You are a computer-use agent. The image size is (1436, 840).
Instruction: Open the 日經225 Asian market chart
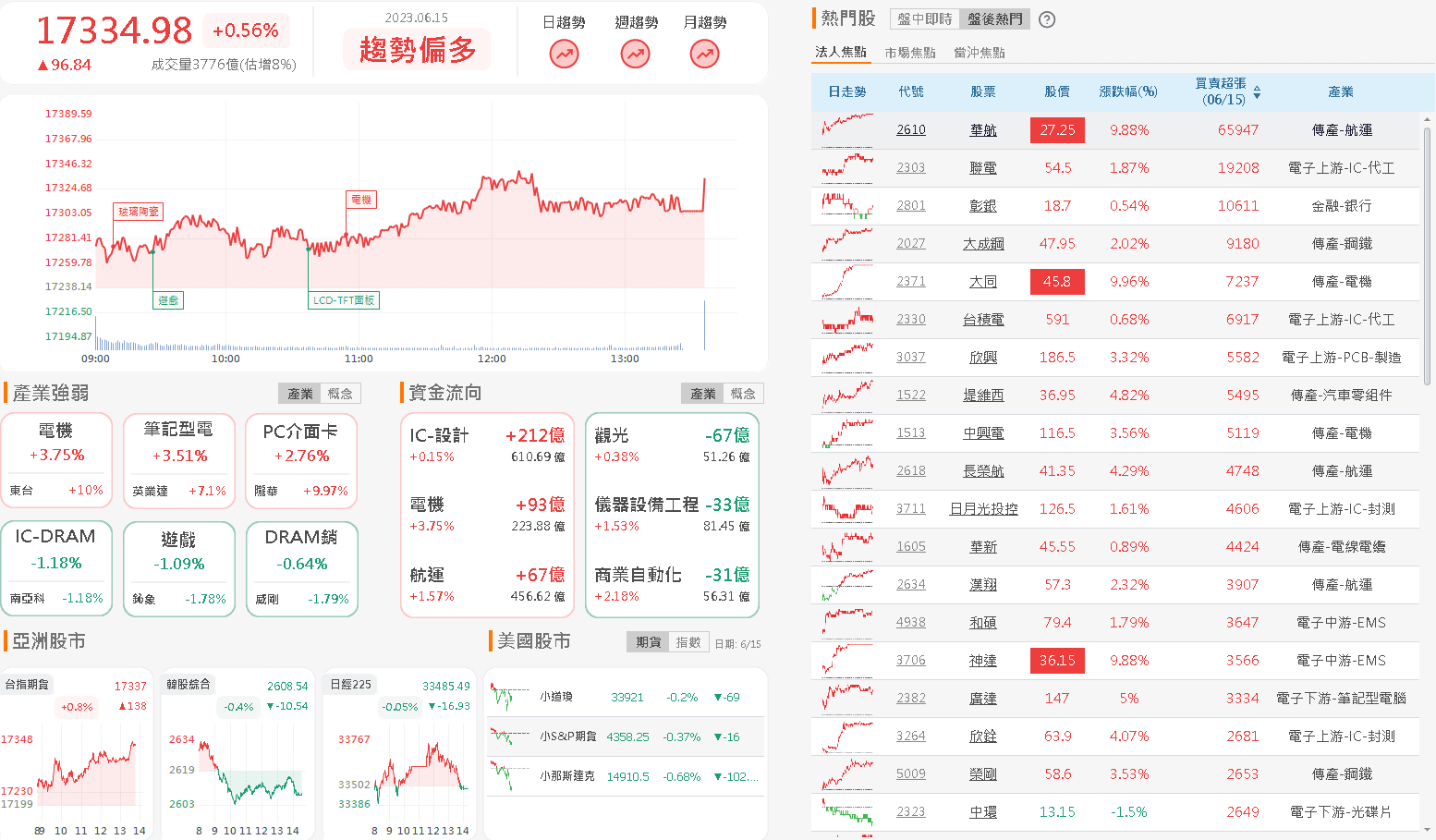coord(400,756)
